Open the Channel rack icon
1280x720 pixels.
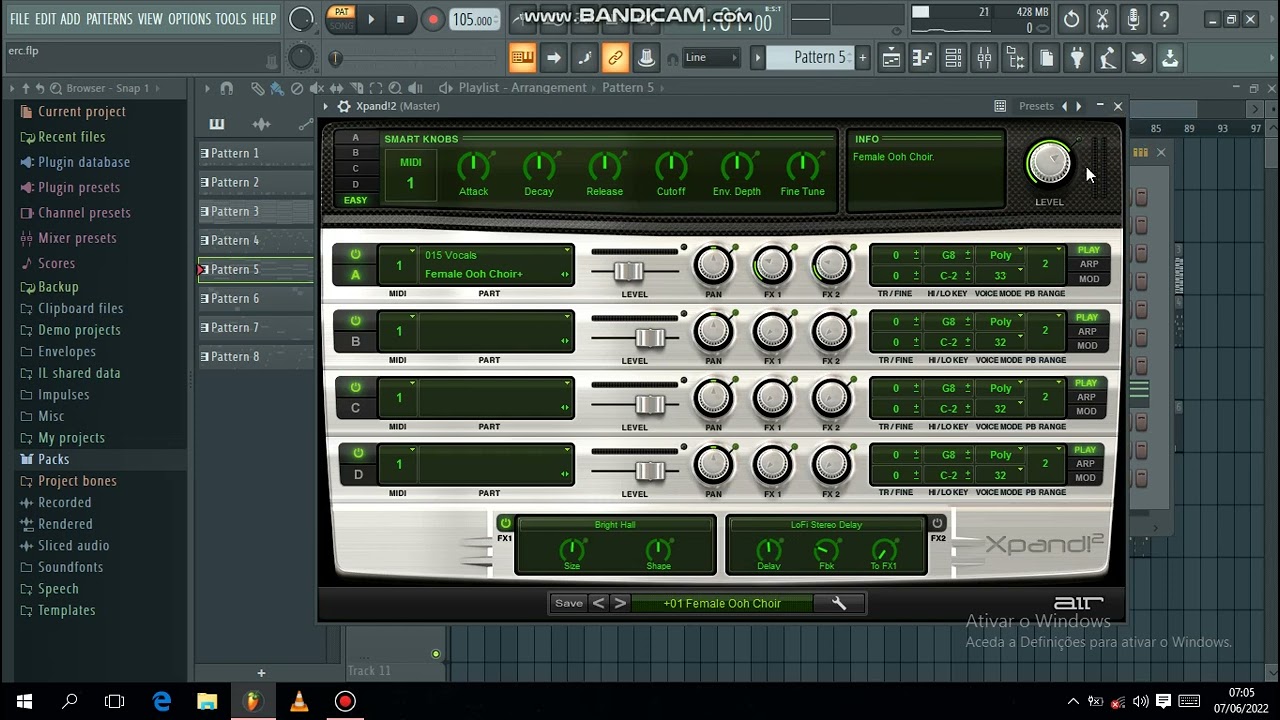point(953,58)
